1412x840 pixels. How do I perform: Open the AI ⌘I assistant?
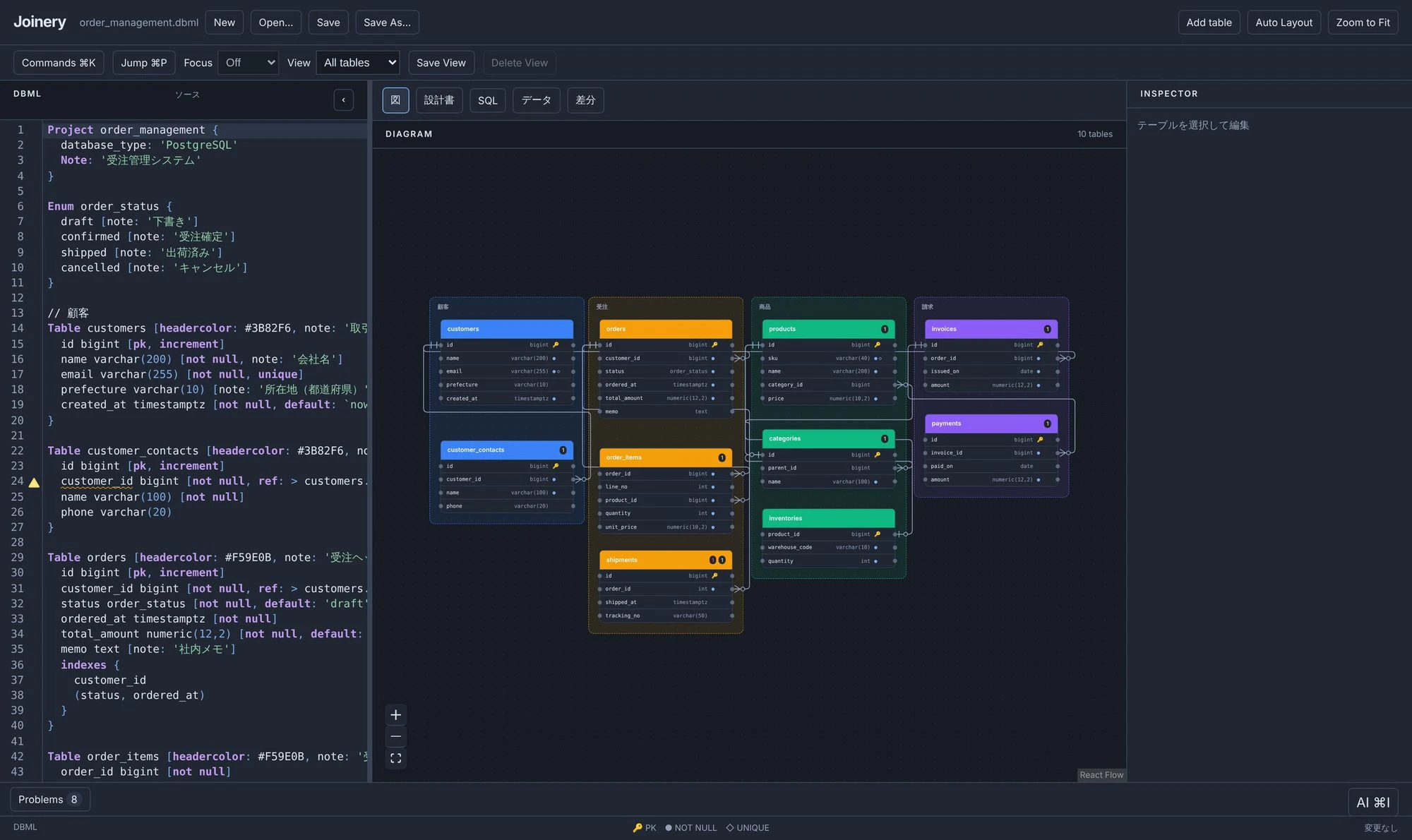1372,803
